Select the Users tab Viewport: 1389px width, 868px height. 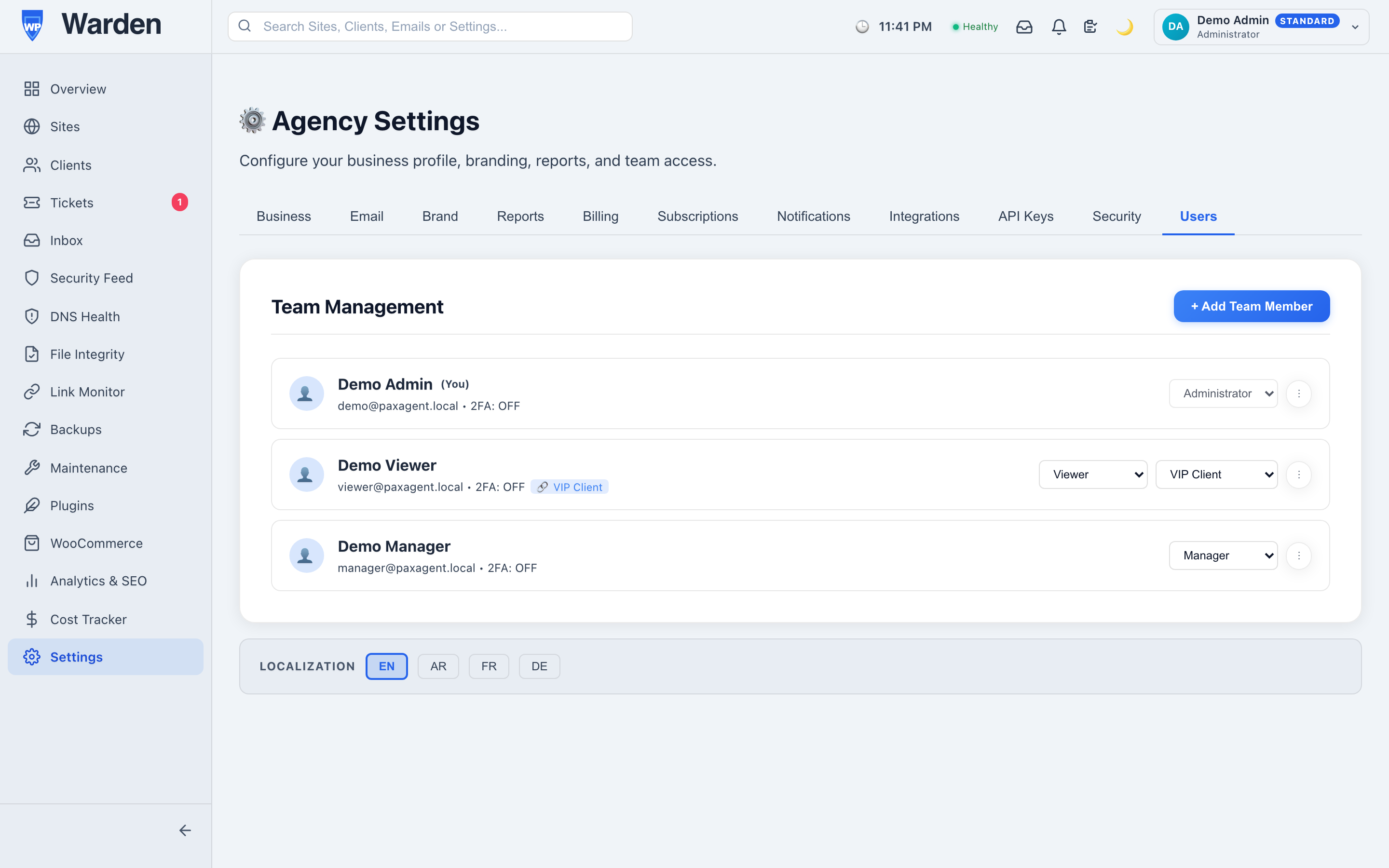(x=1198, y=217)
